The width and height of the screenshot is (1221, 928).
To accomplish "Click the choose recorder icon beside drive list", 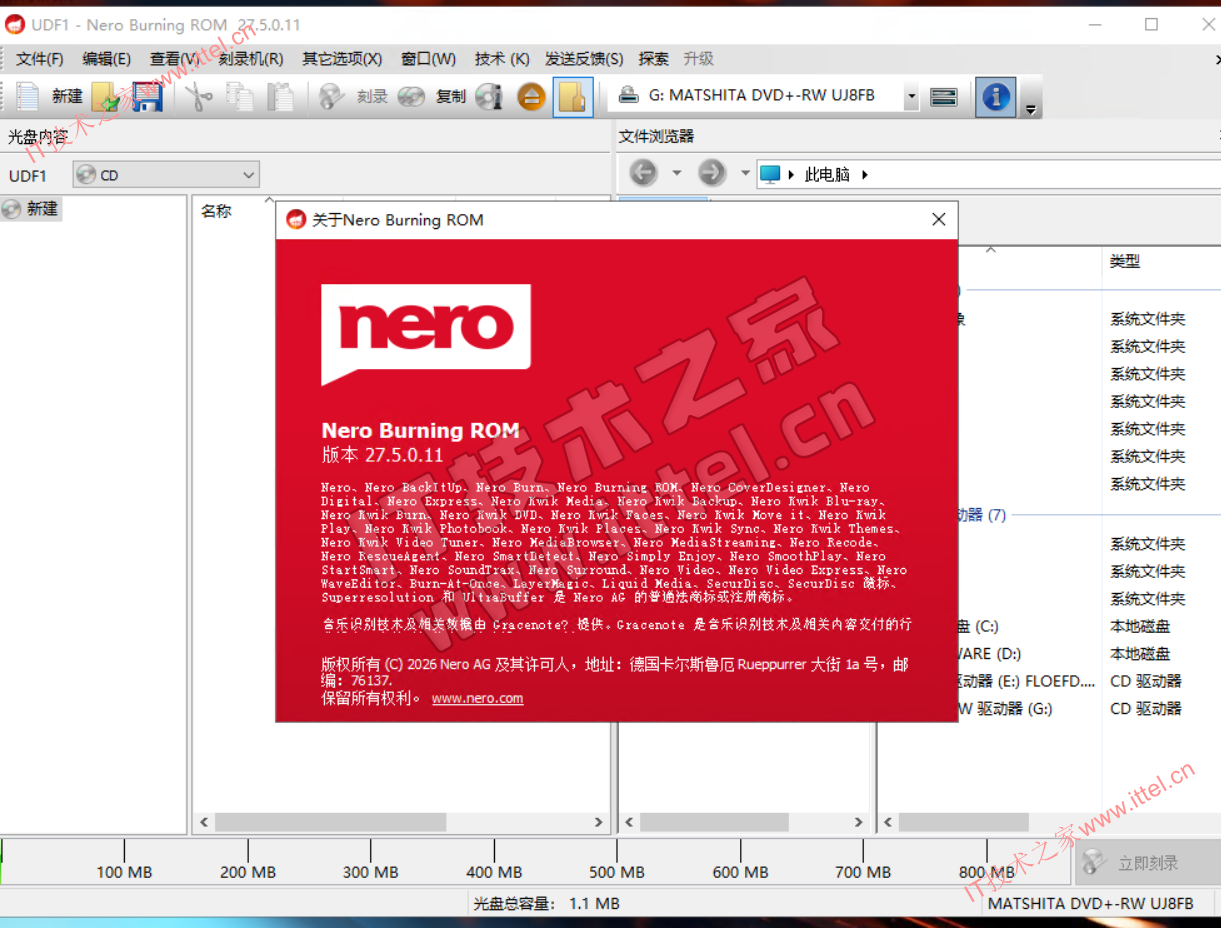I will [943, 97].
